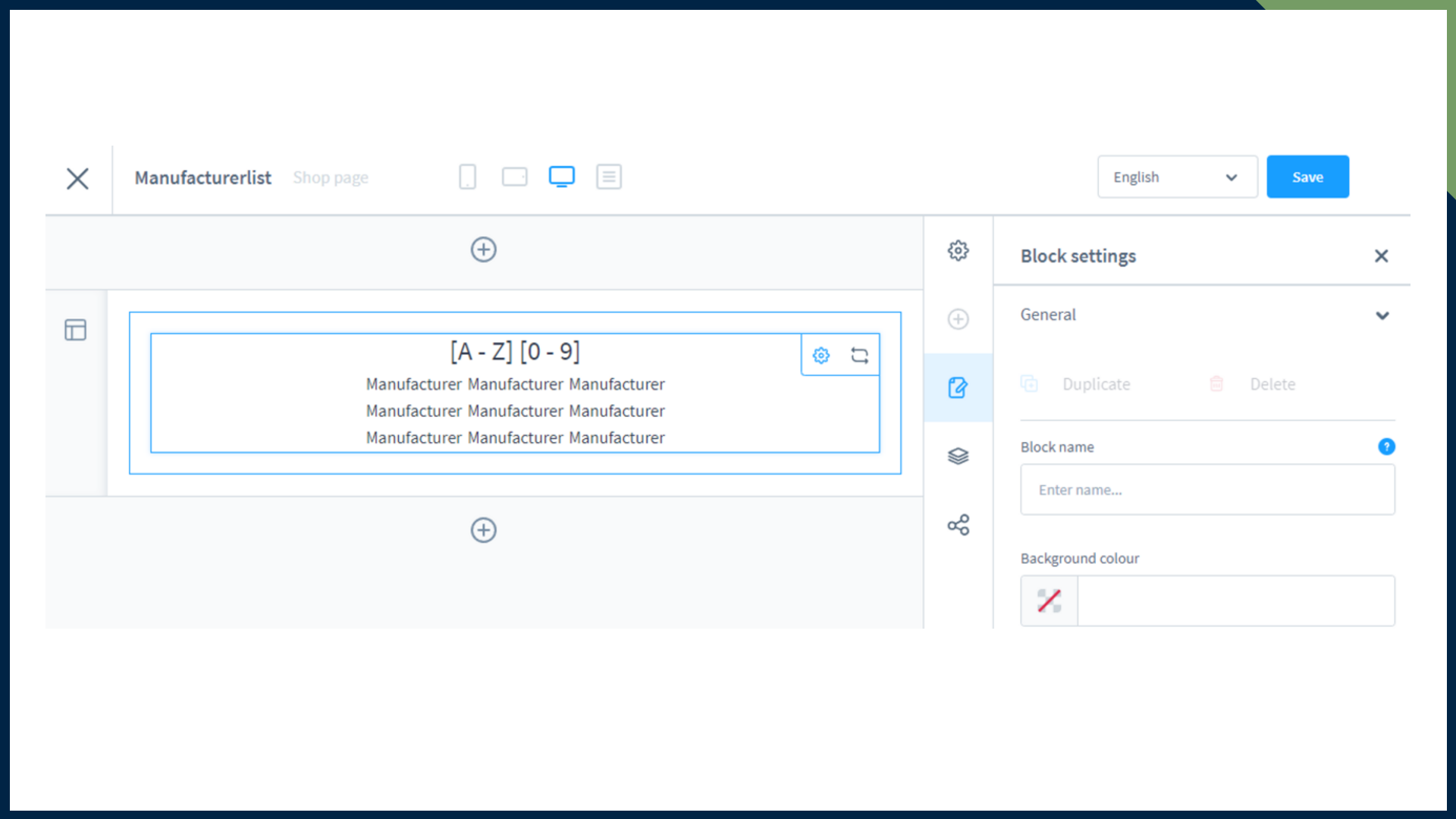The height and width of the screenshot is (819, 1456).
Task: Open the English language dropdown
Action: point(1176,177)
